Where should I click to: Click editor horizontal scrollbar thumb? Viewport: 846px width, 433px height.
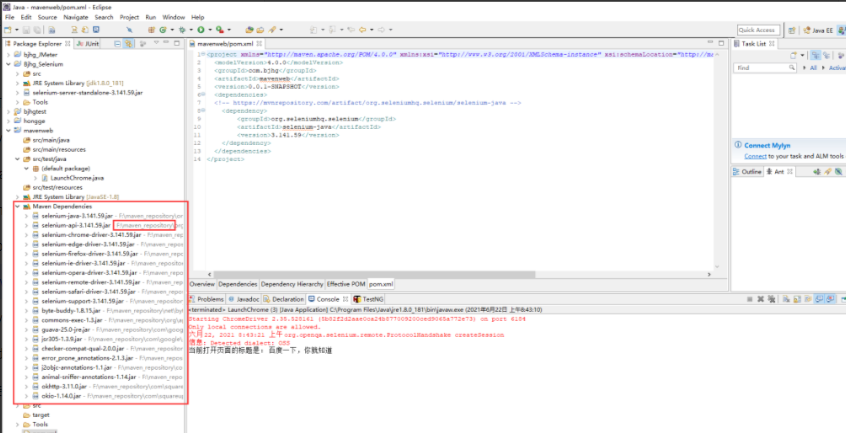coord(373,274)
